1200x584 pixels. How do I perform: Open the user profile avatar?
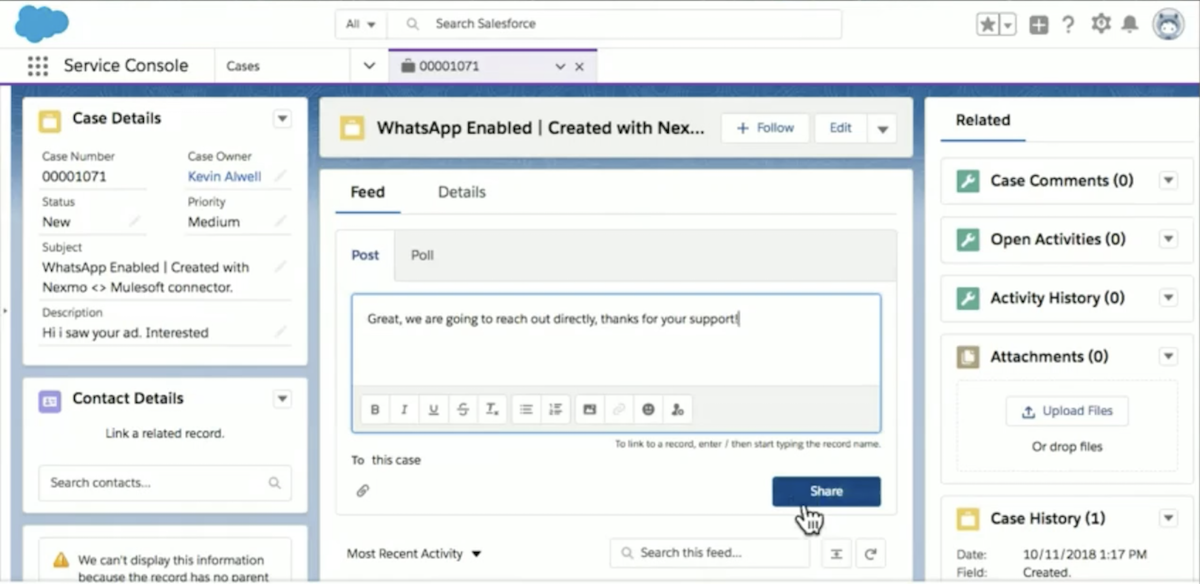coord(1168,24)
